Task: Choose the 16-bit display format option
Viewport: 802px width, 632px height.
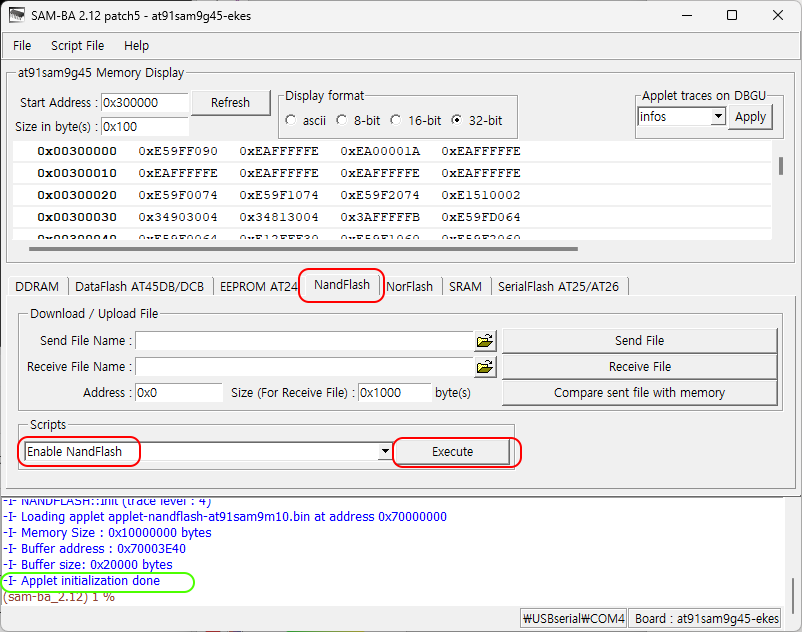Action: pos(396,120)
